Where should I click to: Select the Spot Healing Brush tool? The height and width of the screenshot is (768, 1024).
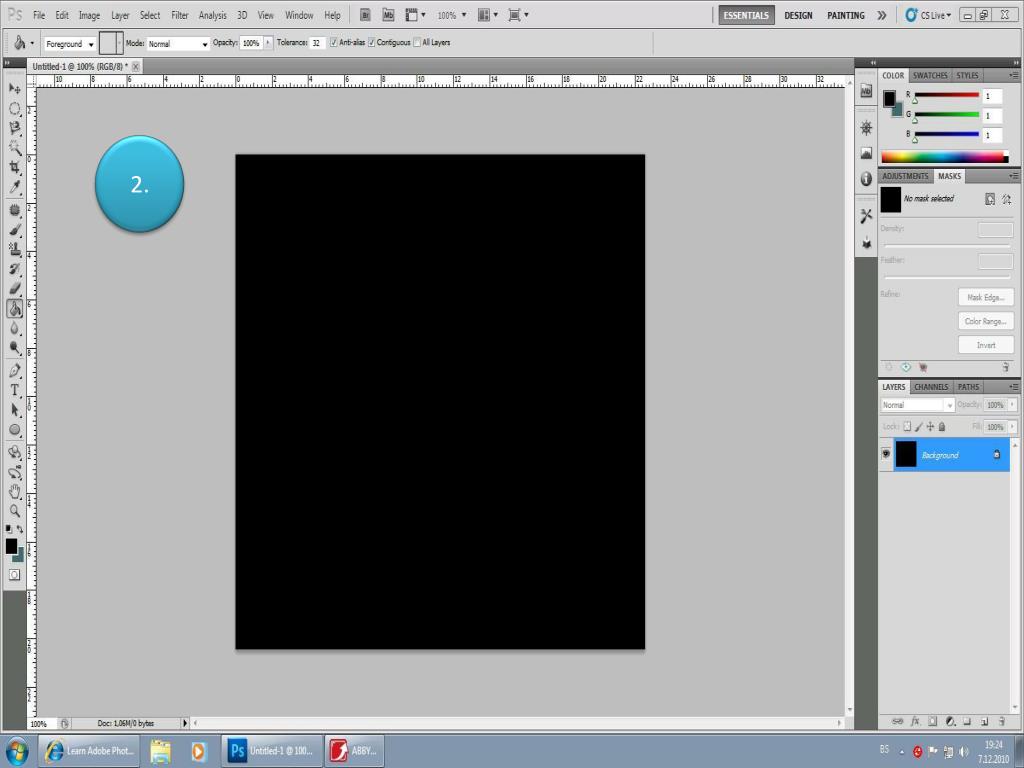point(14,210)
